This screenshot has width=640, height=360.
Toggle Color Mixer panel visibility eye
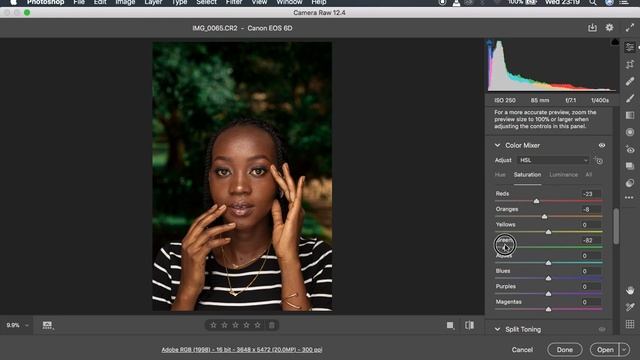coord(602,145)
